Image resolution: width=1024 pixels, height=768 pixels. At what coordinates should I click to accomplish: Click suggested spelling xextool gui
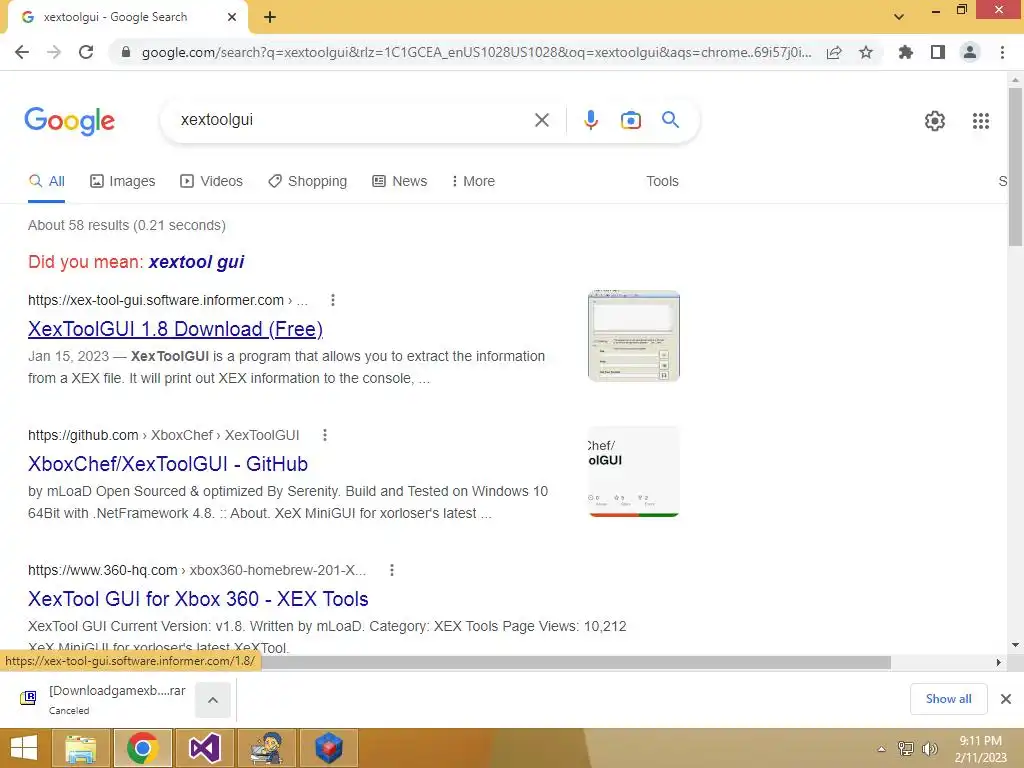196,262
